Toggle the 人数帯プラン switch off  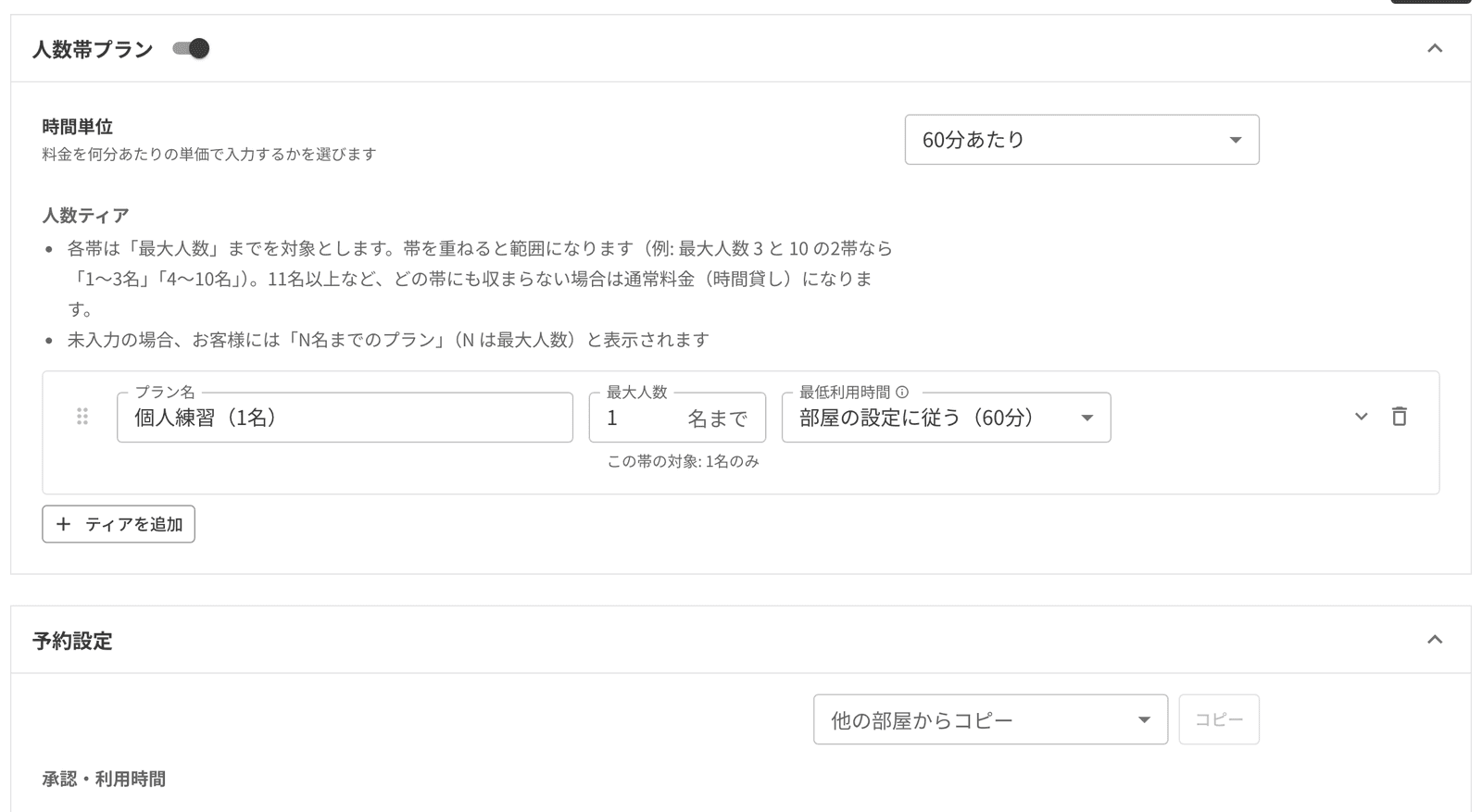click(191, 48)
